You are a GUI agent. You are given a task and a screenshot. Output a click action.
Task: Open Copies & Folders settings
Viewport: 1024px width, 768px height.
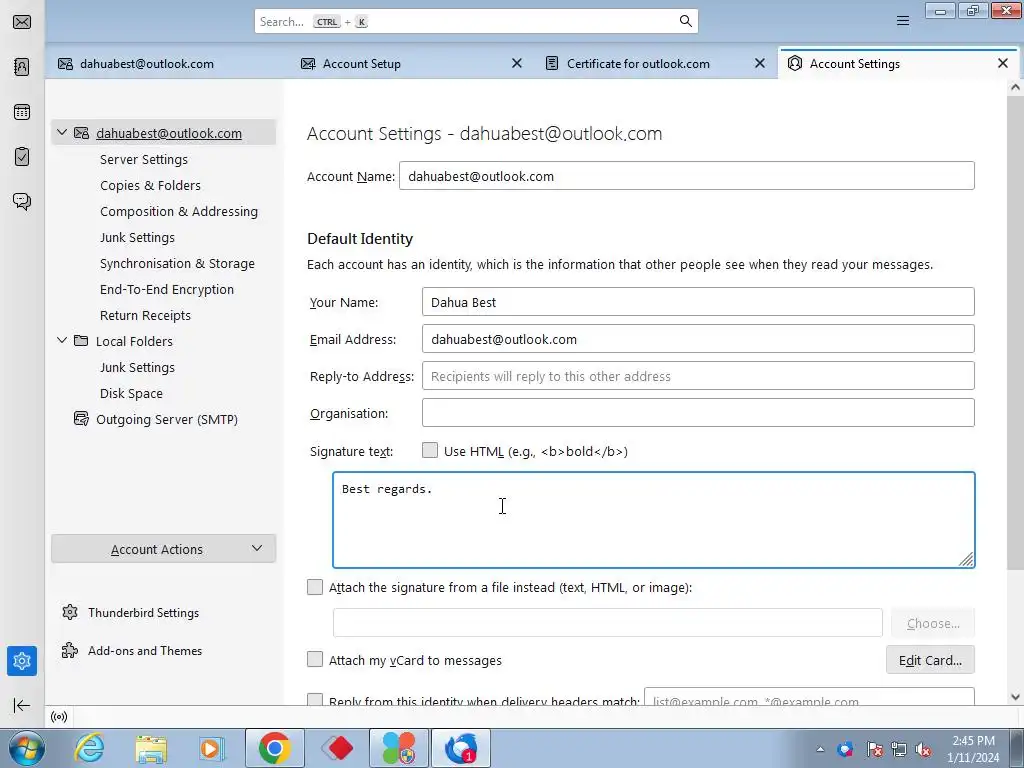click(150, 185)
